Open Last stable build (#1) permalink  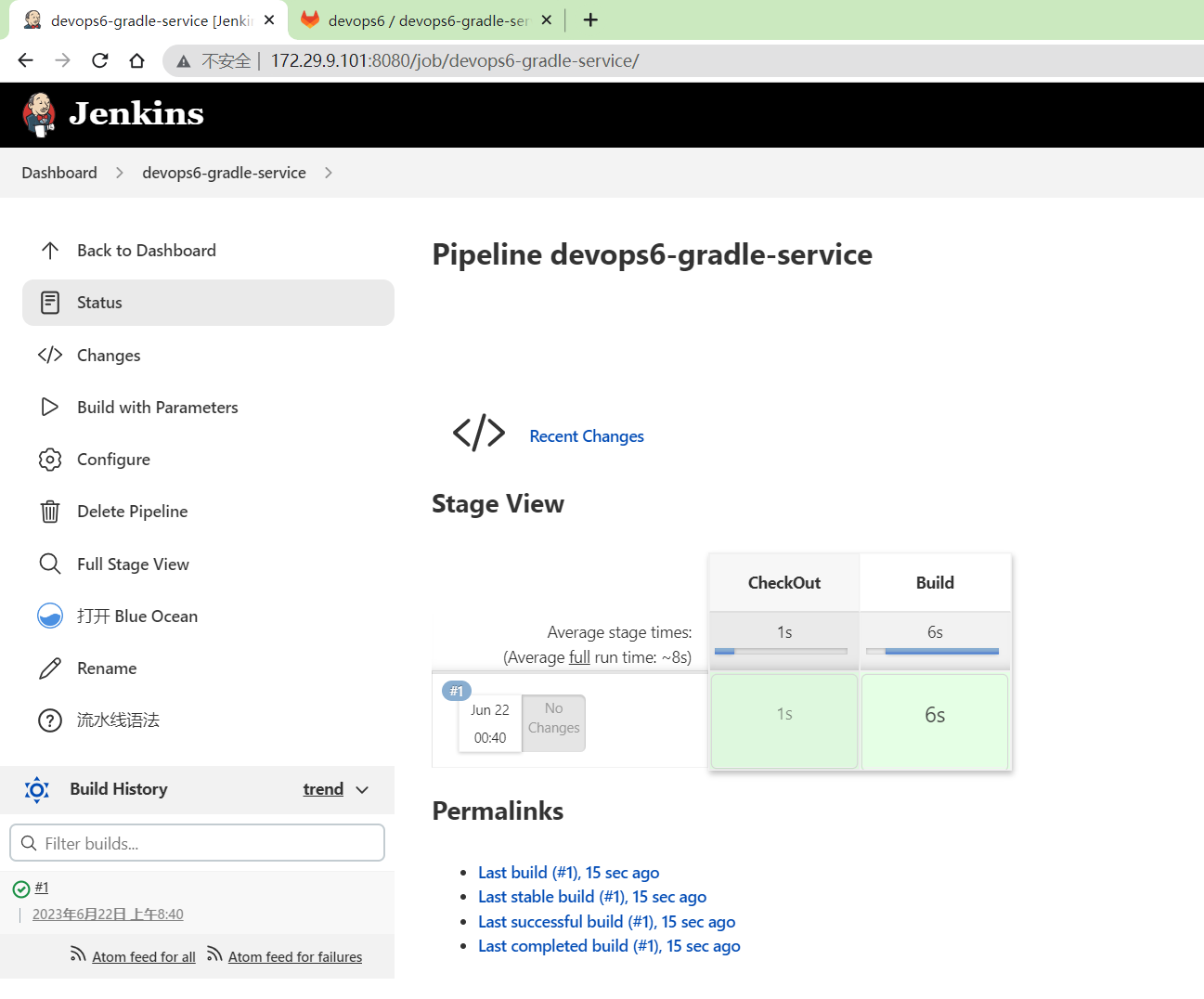pyautogui.click(x=592, y=897)
